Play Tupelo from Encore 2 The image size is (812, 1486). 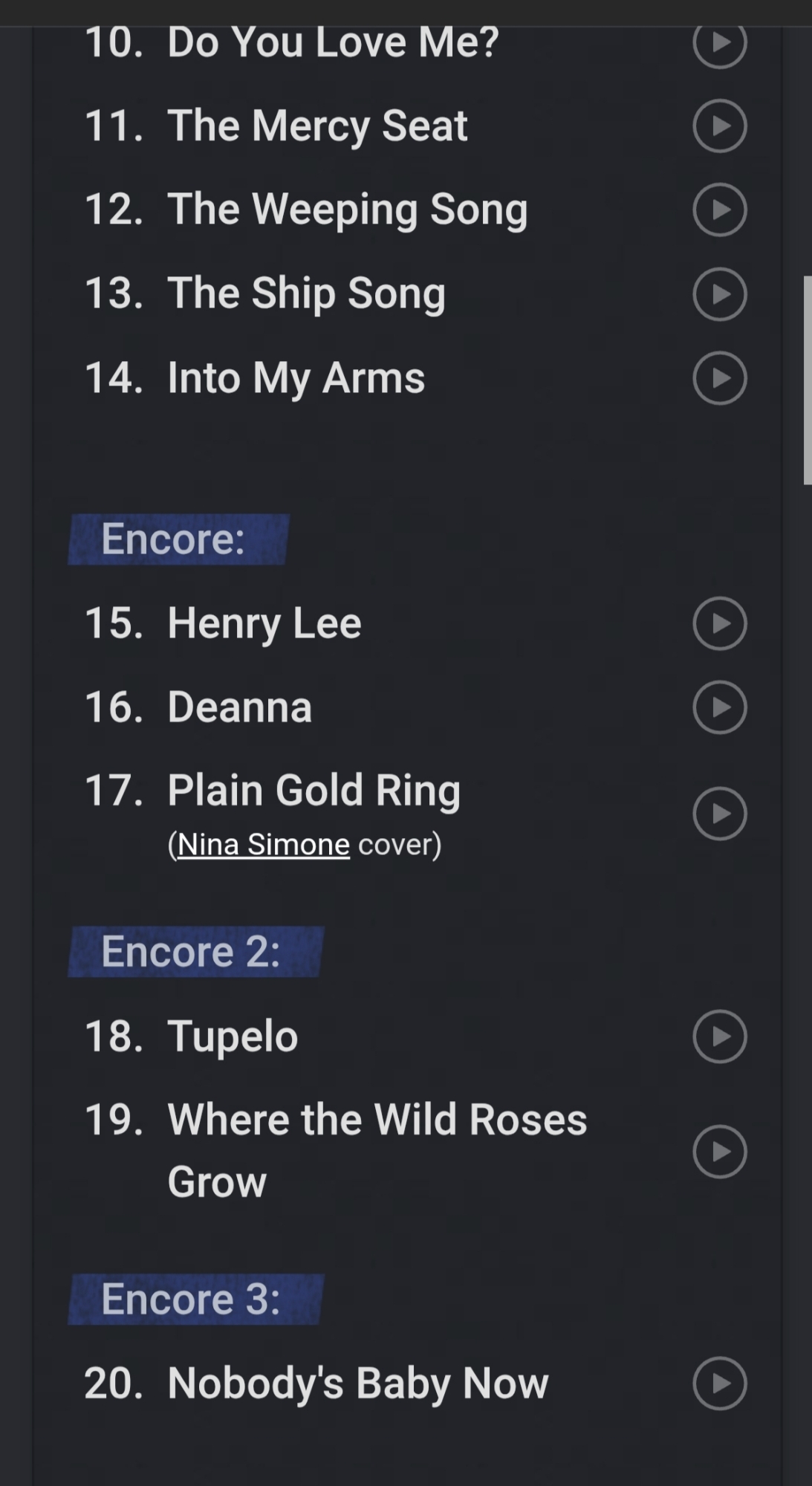[719, 1036]
